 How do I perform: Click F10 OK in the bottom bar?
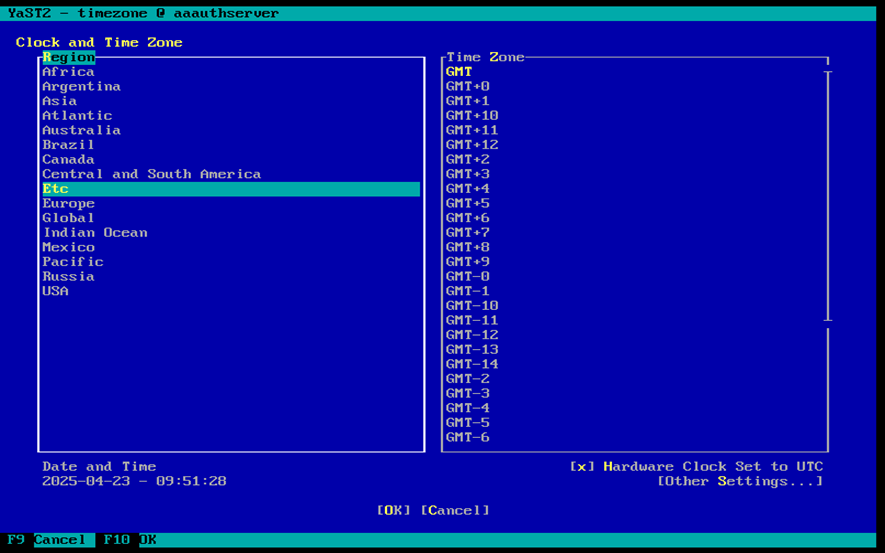point(130,540)
